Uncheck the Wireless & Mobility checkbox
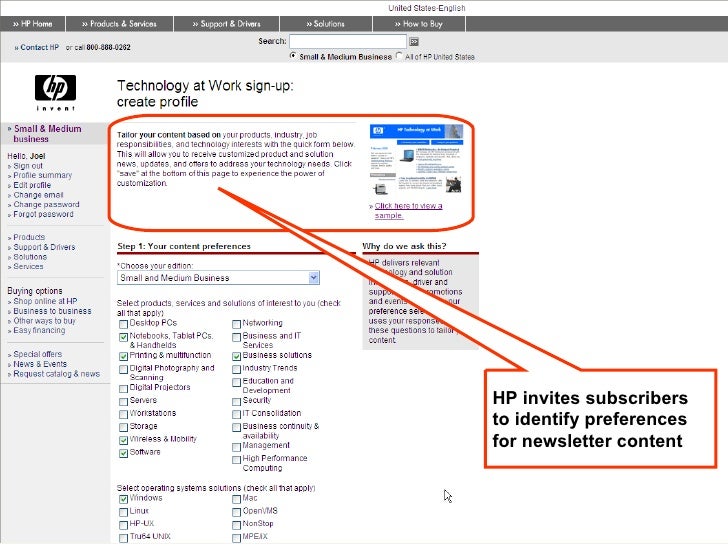Viewport: 728px width, 546px height. pos(123,440)
